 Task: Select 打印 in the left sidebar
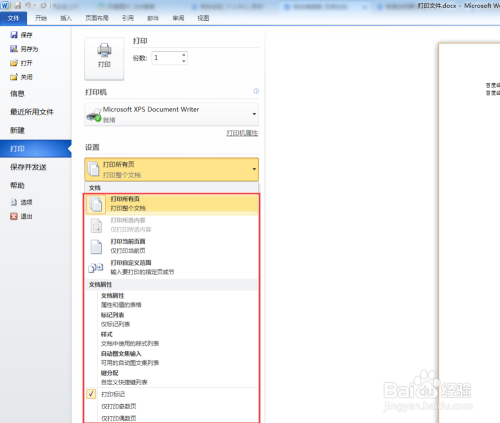[x=36, y=149]
